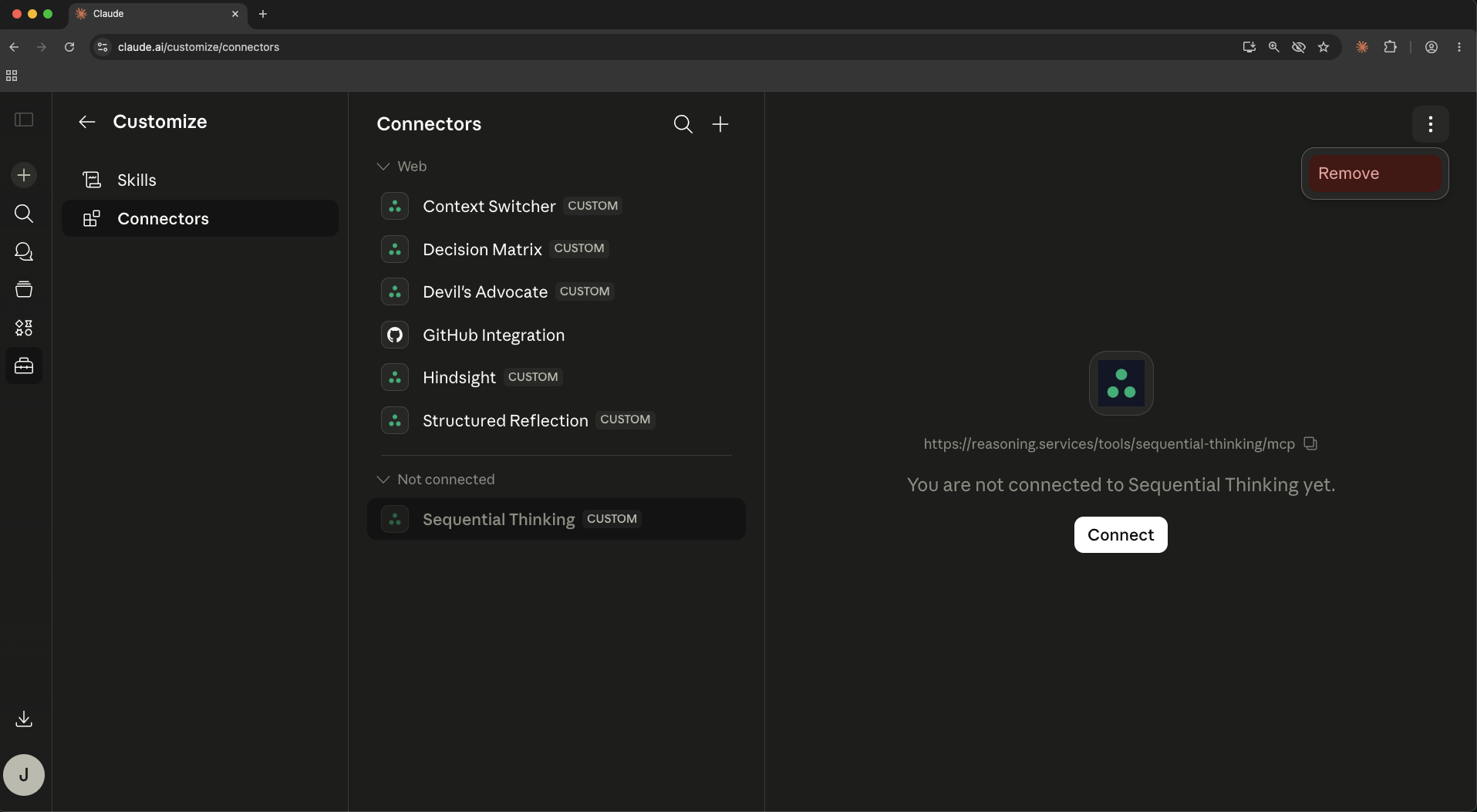Open chats icon in left sidebar
The height and width of the screenshot is (812, 1477).
click(24, 251)
